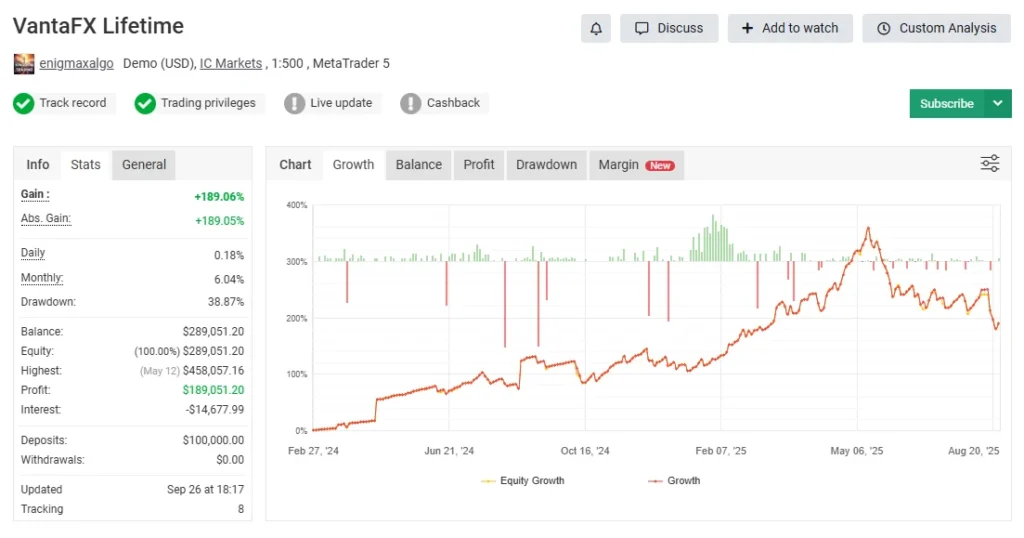1024x538 pixels.
Task: Expand the Subscribe dropdown arrow
Action: coord(998,103)
